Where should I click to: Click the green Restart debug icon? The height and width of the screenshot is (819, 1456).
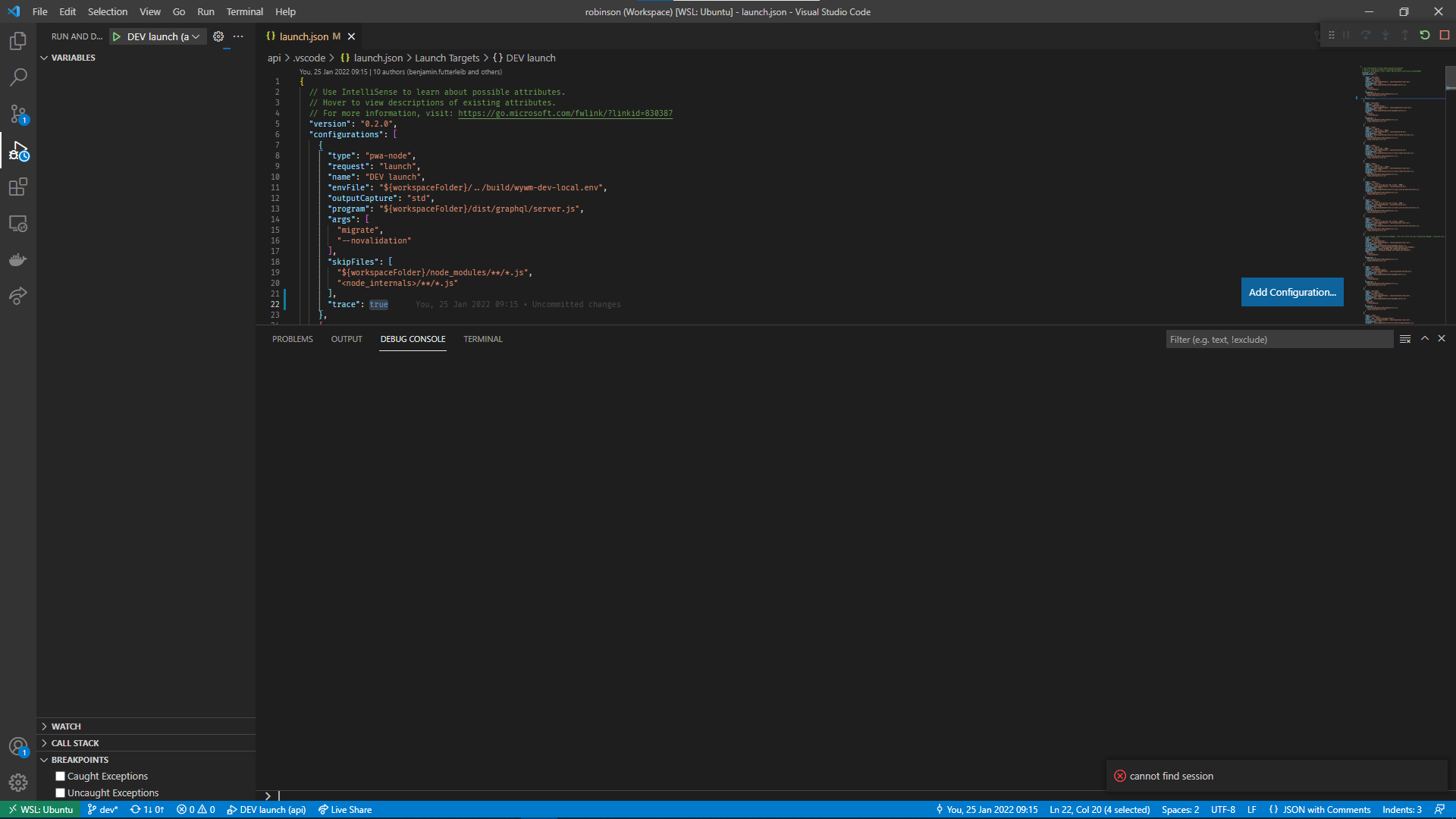coord(1425,35)
